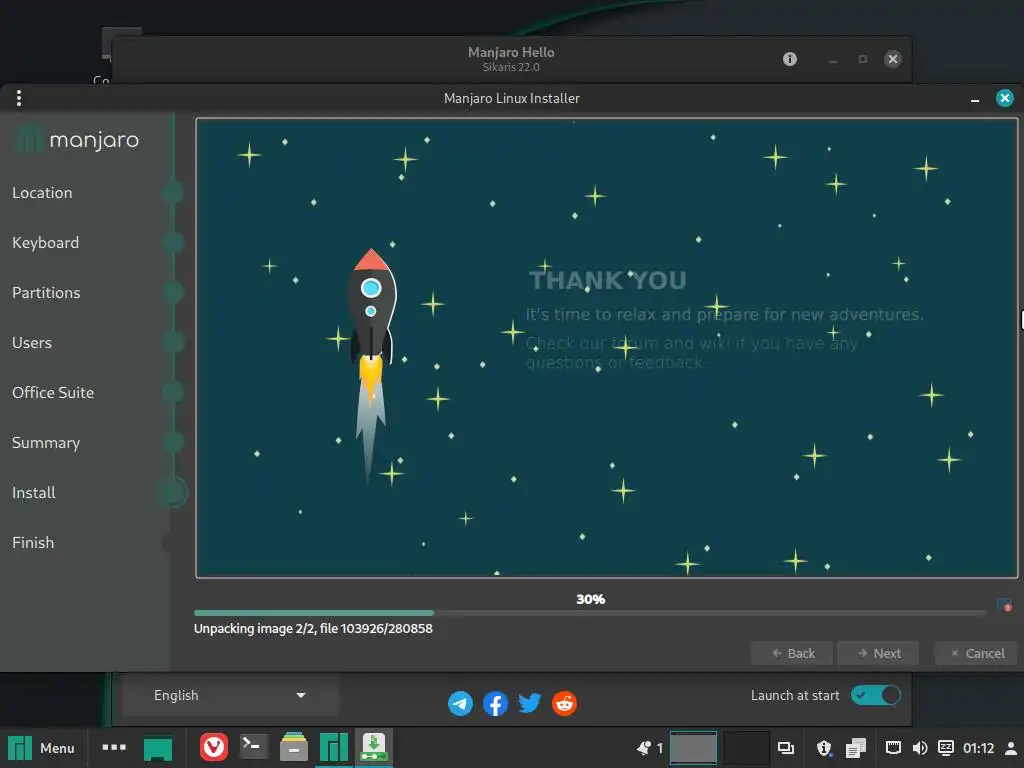This screenshot has width=1024, height=768.
Task: Click the window list icon in the panel
Action: point(786,748)
